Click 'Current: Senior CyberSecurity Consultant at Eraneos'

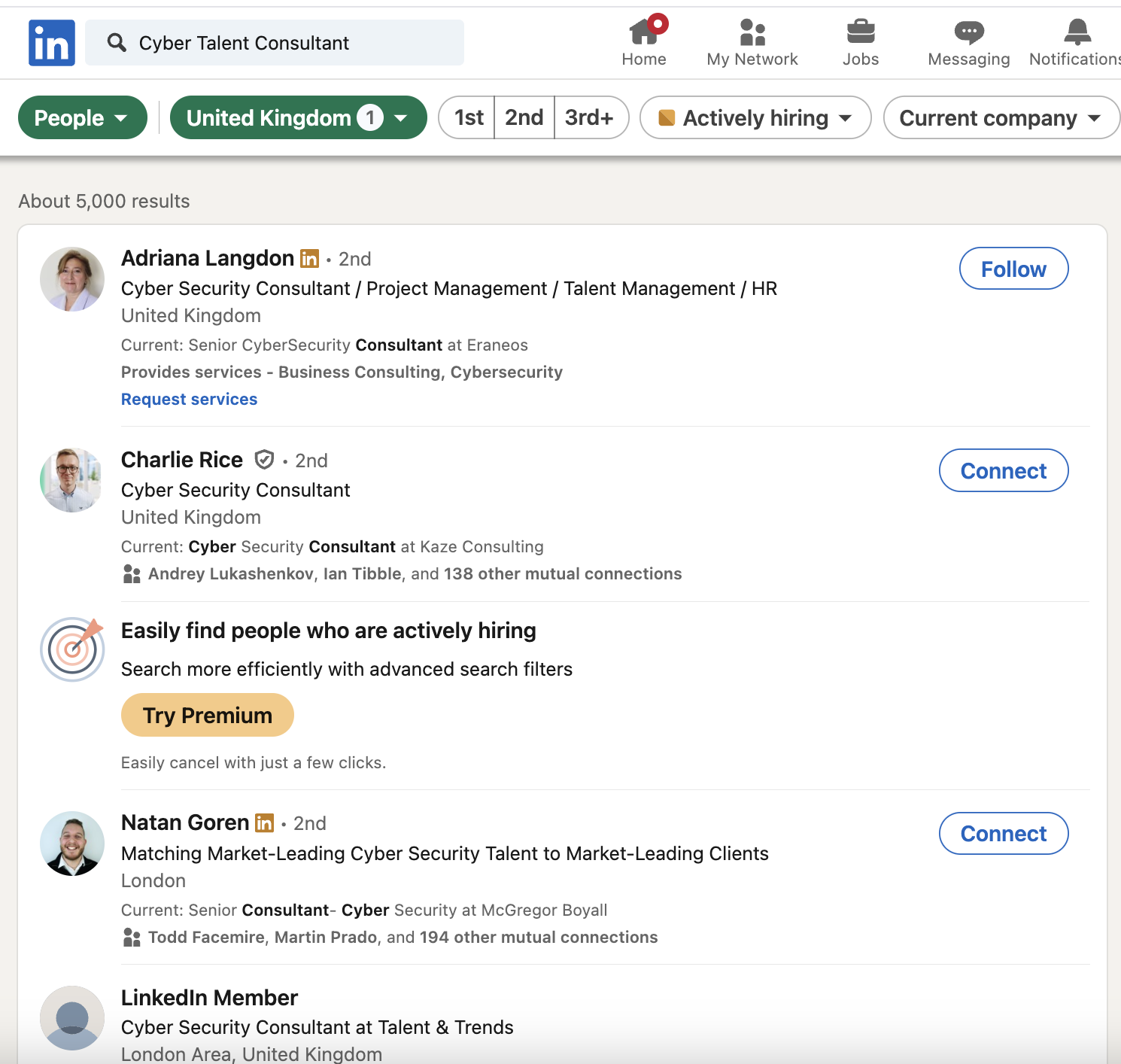tap(325, 345)
